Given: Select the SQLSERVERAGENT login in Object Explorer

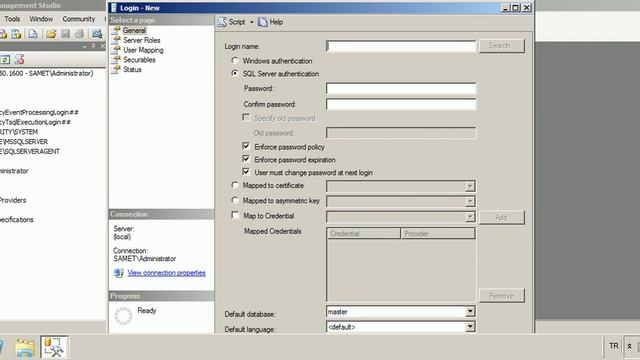Looking at the screenshot, I should (x=30, y=151).
